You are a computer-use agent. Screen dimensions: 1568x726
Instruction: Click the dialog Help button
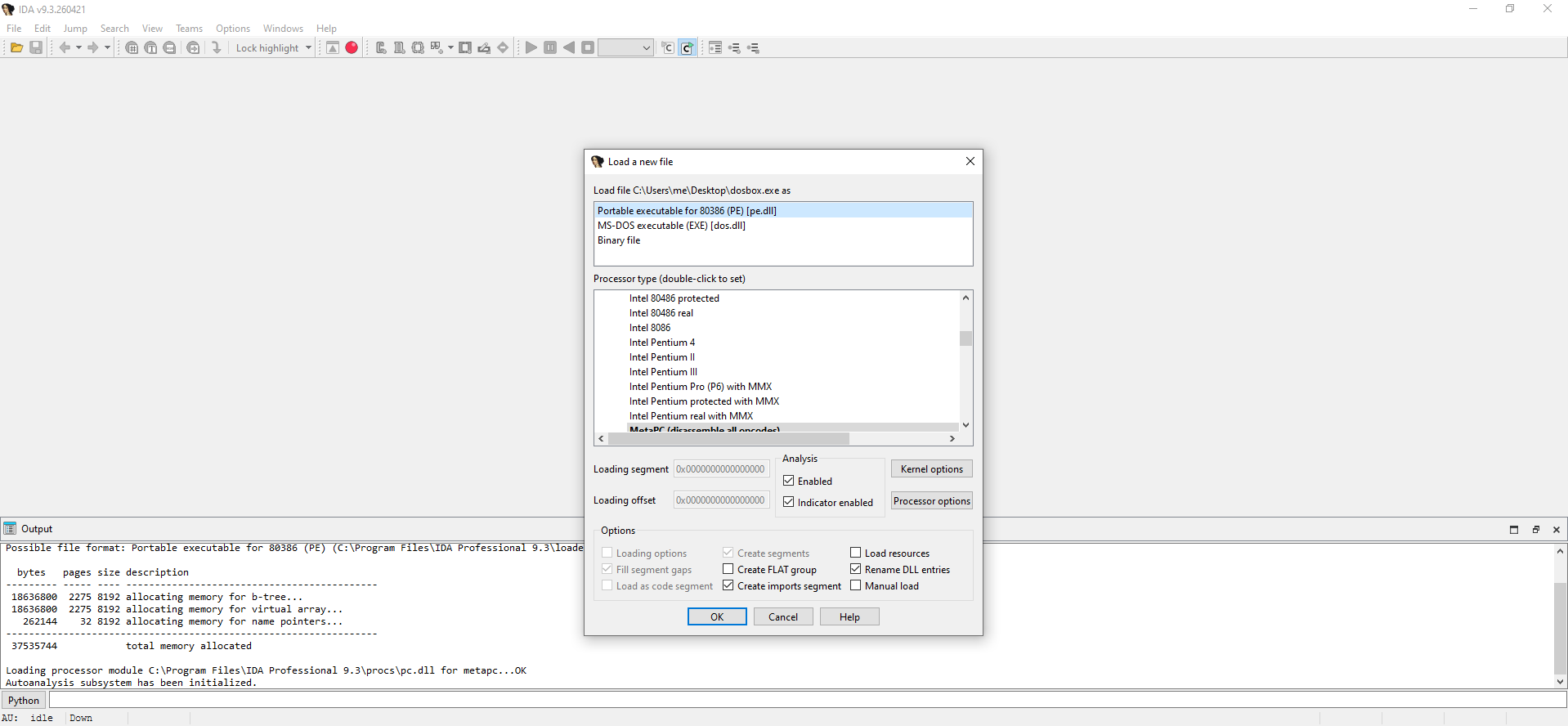[849, 616]
